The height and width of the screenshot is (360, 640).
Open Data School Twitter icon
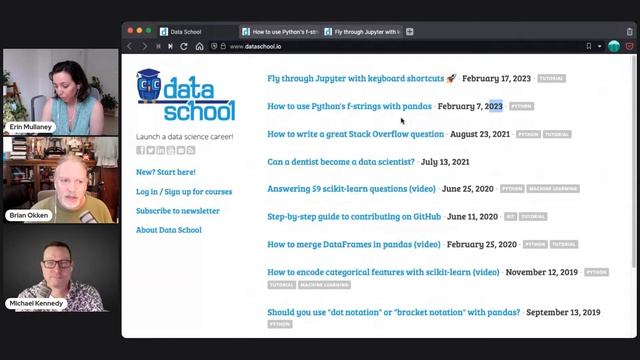click(151, 150)
